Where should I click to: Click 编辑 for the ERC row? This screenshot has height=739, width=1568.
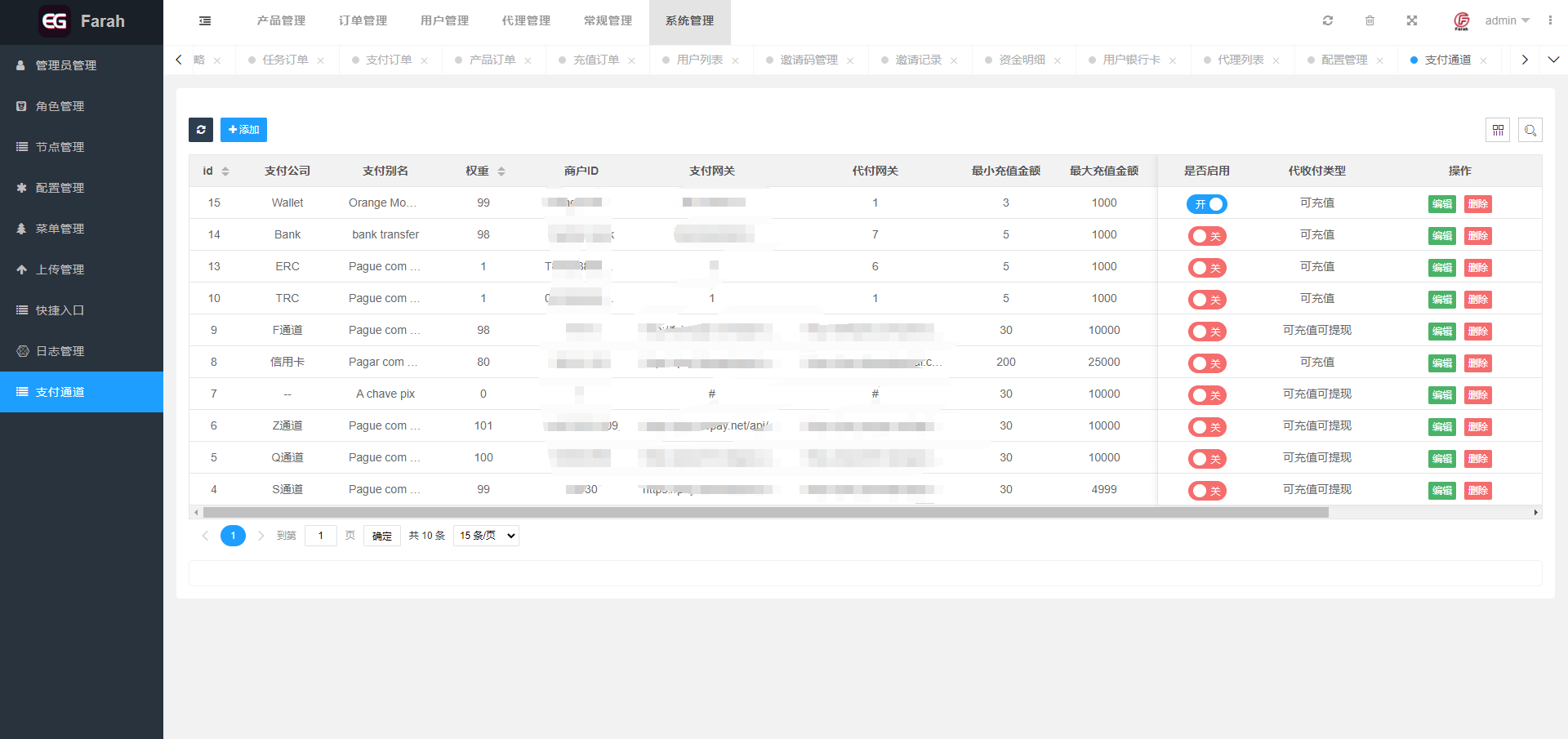point(1441,268)
